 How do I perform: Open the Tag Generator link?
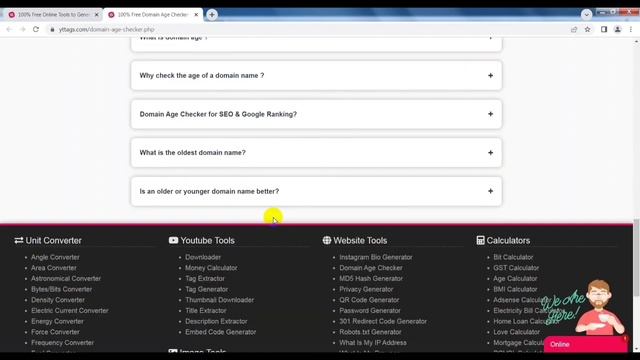click(x=207, y=289)
